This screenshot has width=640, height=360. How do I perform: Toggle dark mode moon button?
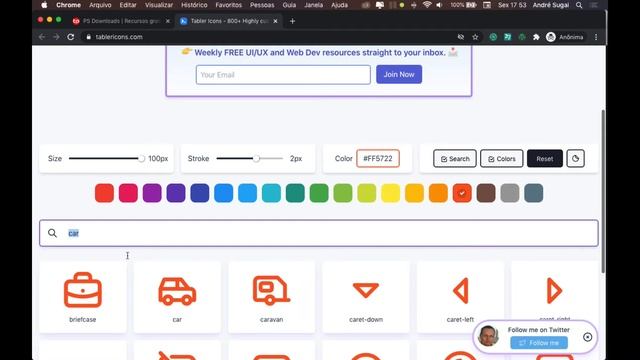point(576,158)
